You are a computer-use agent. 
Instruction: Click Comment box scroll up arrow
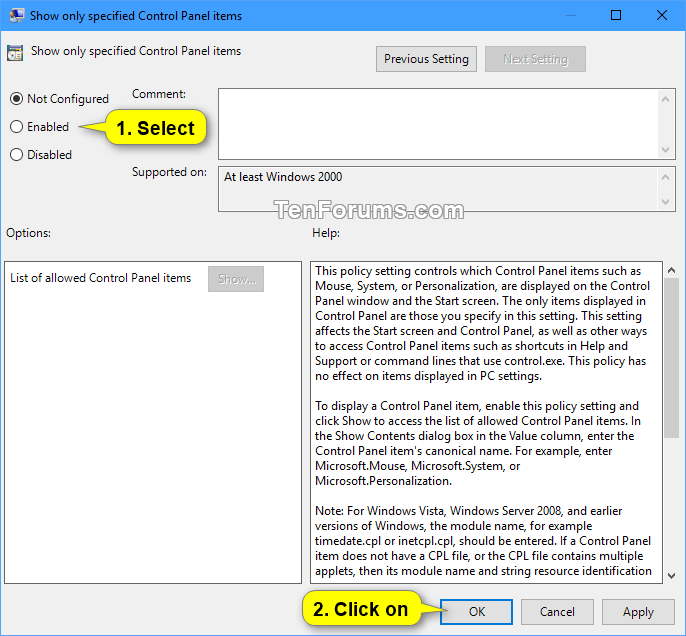[x=665, y=99]
